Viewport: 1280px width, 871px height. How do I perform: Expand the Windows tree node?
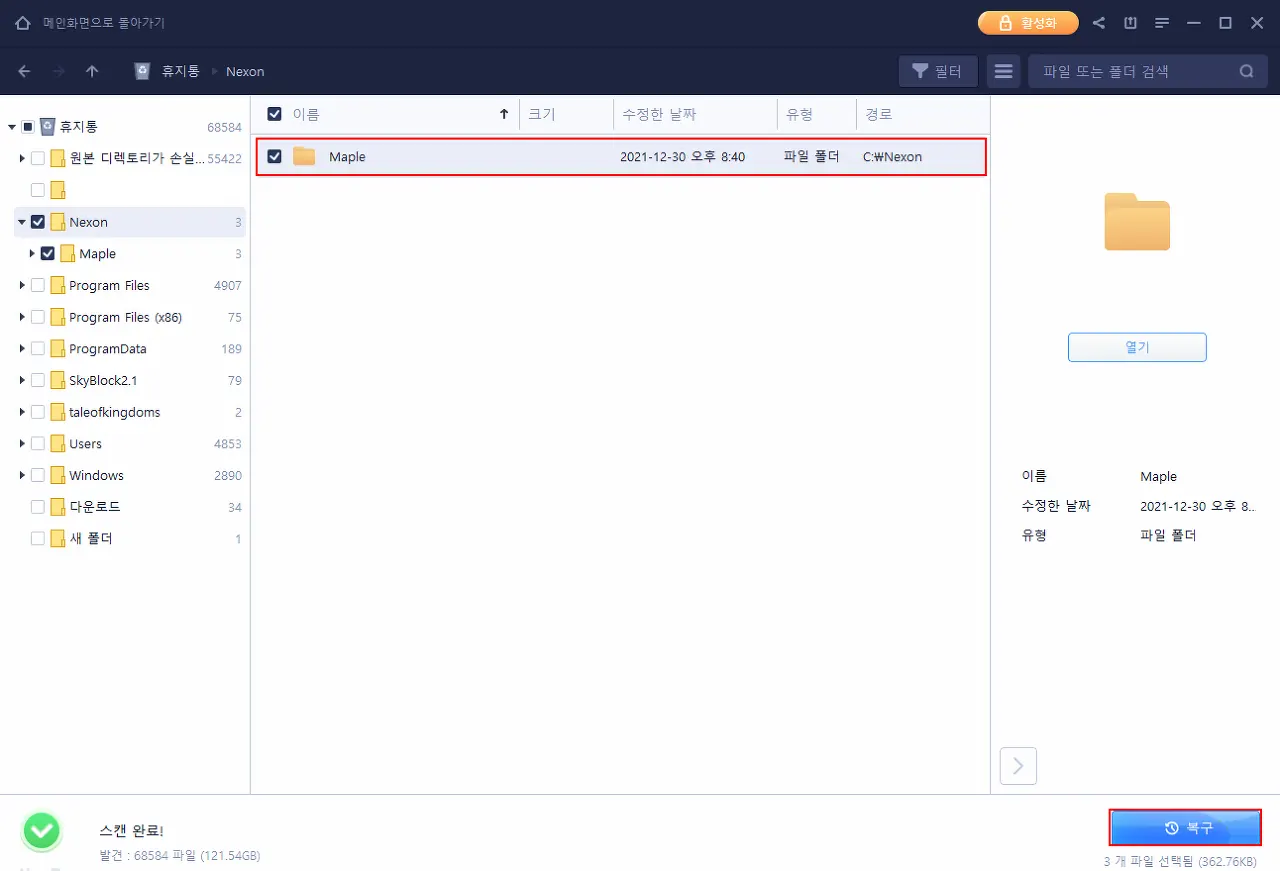tap(22, 475)
